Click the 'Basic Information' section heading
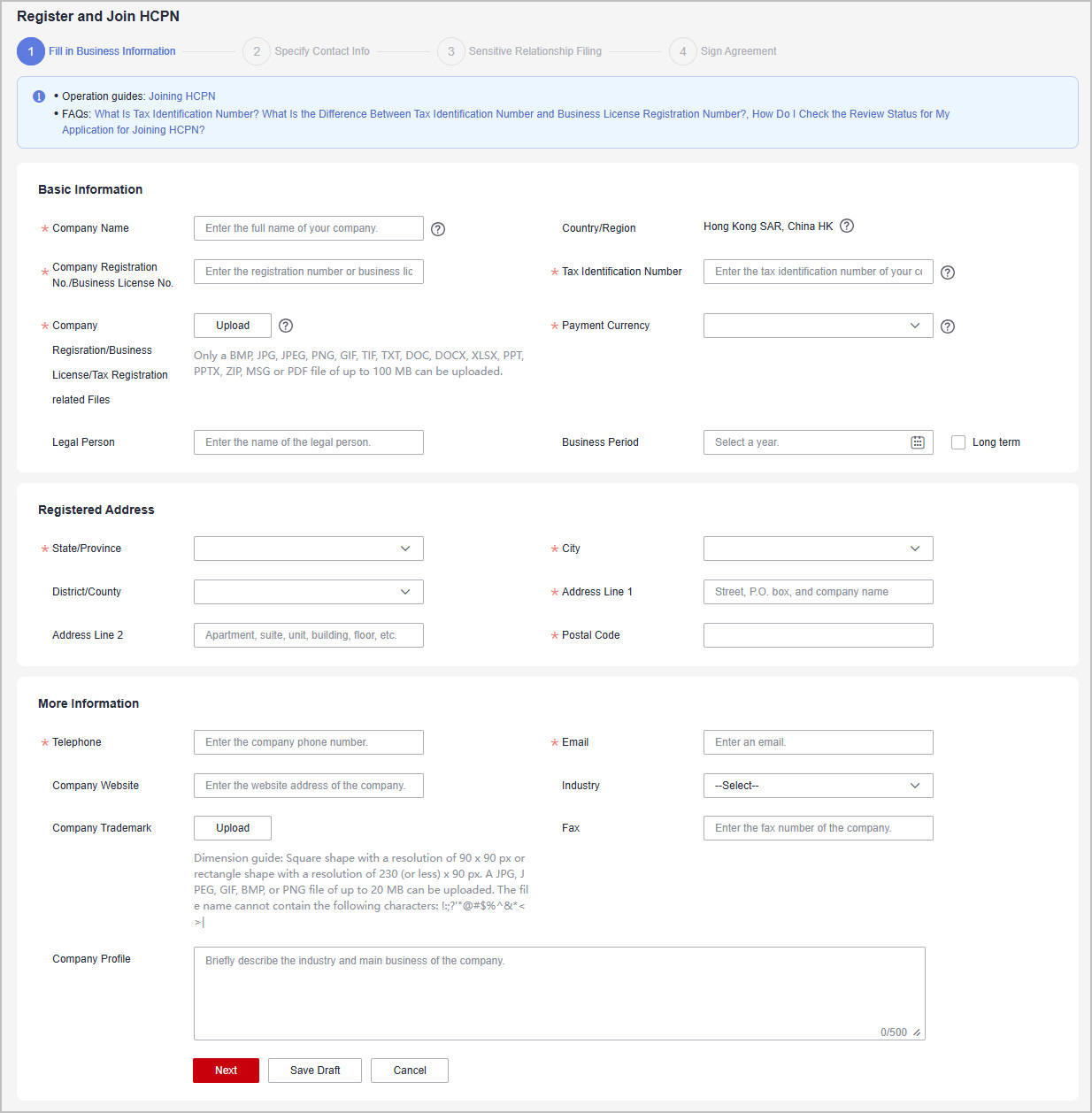The image size is (1092, 1113). click(90, 189)
